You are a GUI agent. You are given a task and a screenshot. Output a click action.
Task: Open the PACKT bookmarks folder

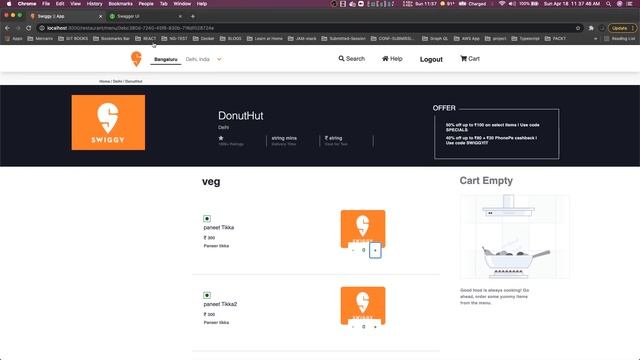tap(556, 38)
